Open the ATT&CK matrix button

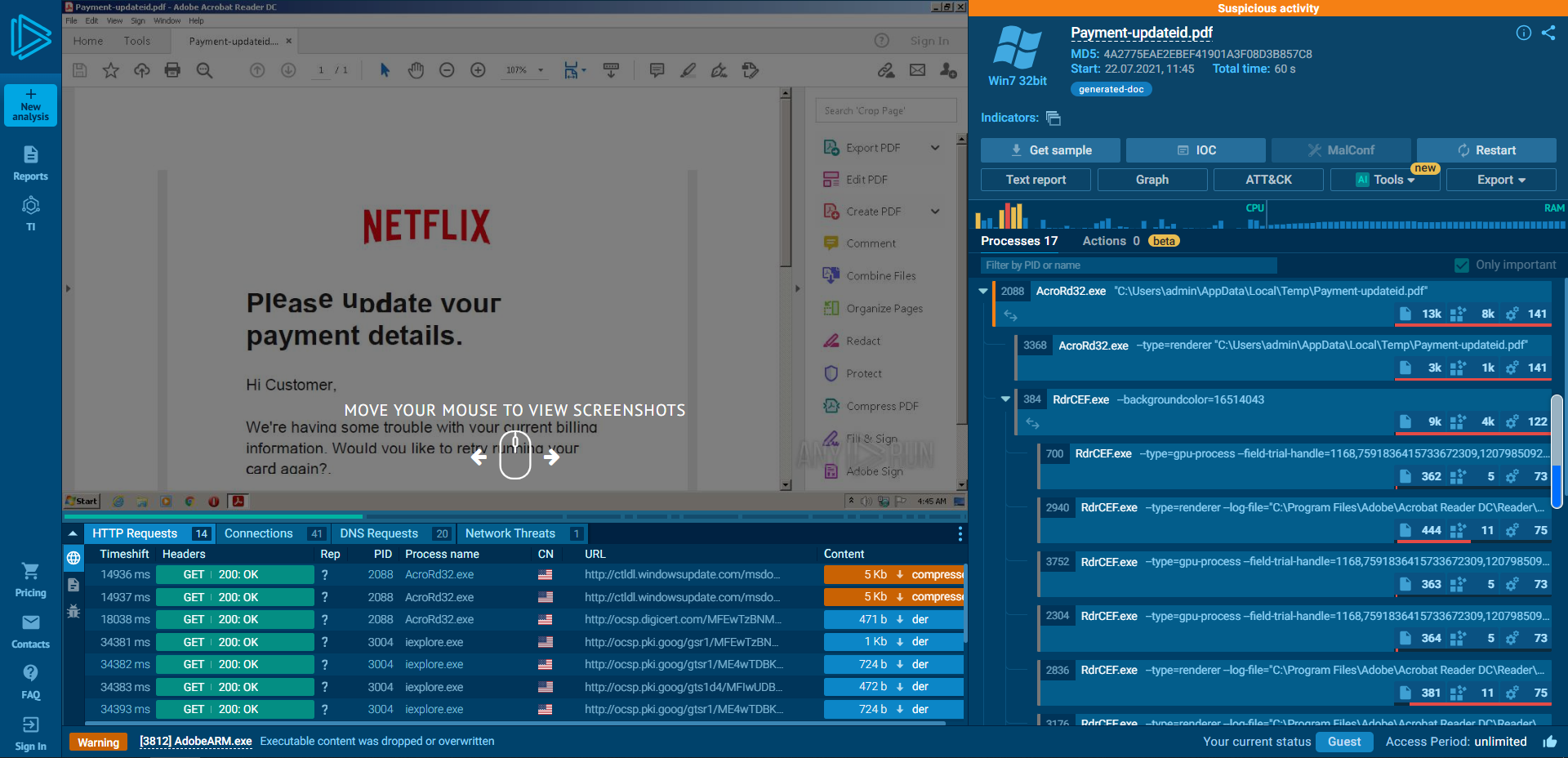tap(1268, 180)
